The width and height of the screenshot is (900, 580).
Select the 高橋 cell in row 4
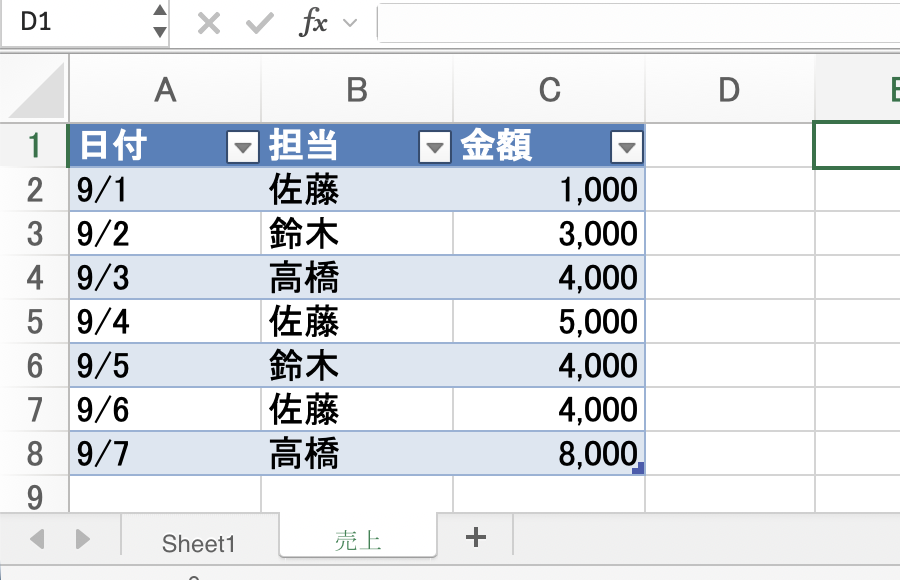click(x=357, y=277)
